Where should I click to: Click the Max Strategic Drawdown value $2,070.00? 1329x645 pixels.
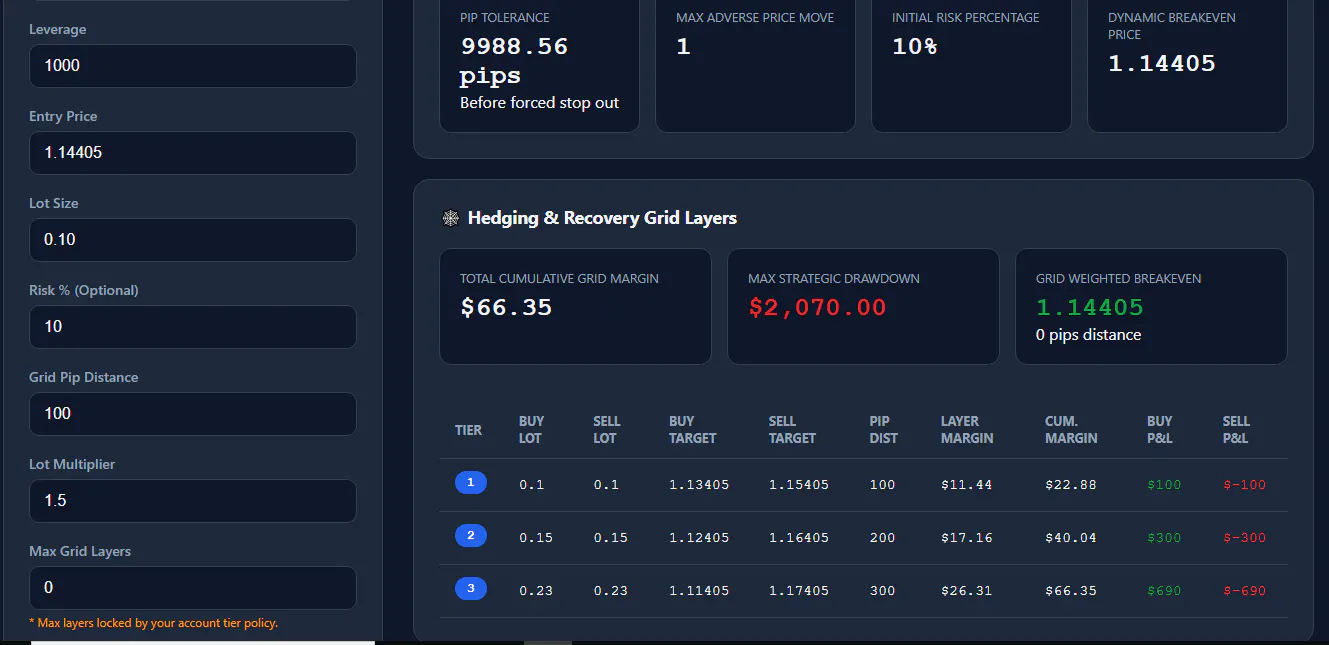(x=817, y=308)
